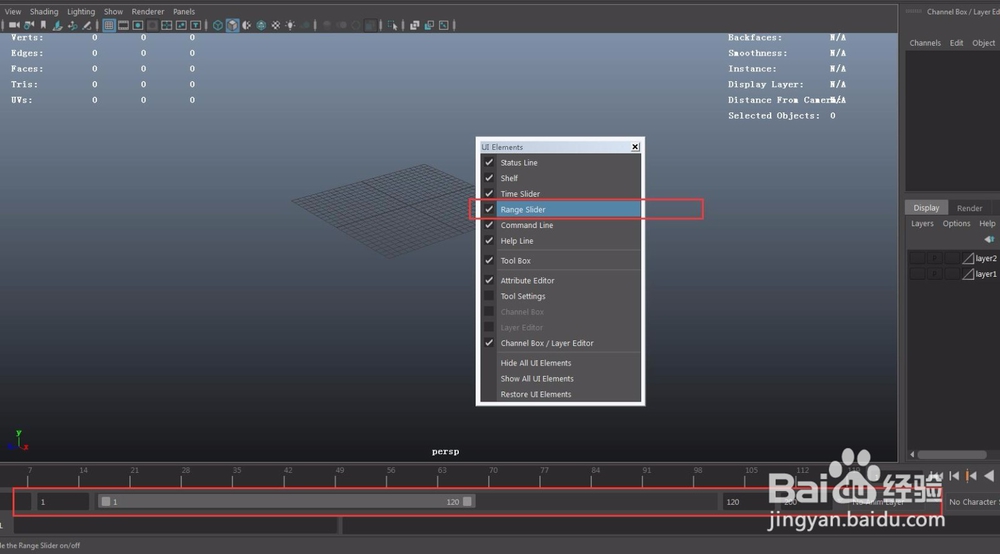This screenshot has height=554, width=1000.
Task: Toggle the Textured display checker icon
Action: tap(276, 25)
